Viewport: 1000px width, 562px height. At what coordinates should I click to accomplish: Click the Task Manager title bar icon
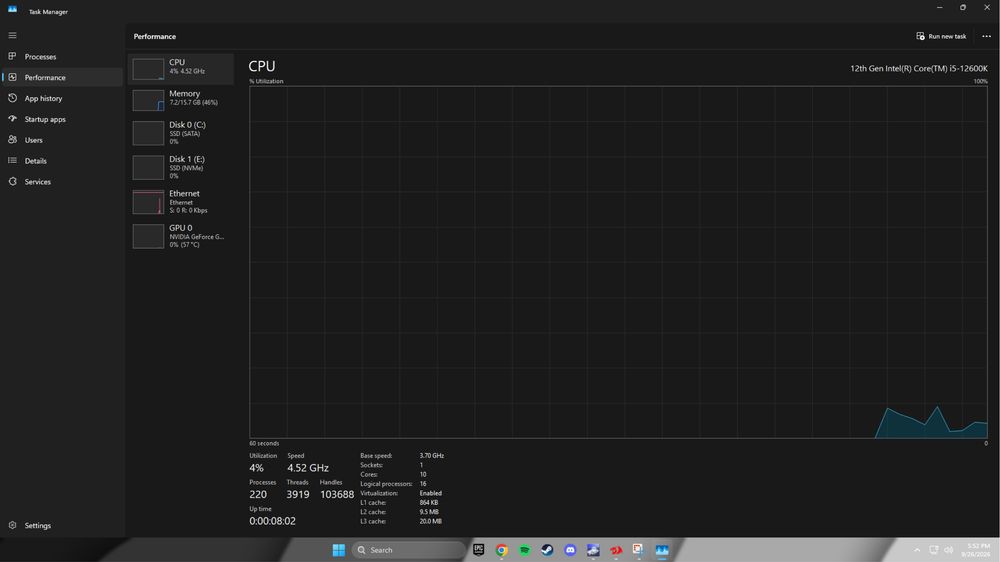[x=12, y=9]
